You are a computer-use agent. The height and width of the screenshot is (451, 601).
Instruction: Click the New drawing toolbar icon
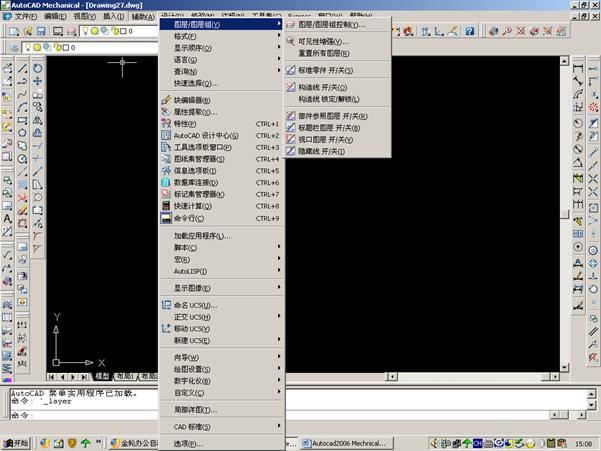click(14, 31)
